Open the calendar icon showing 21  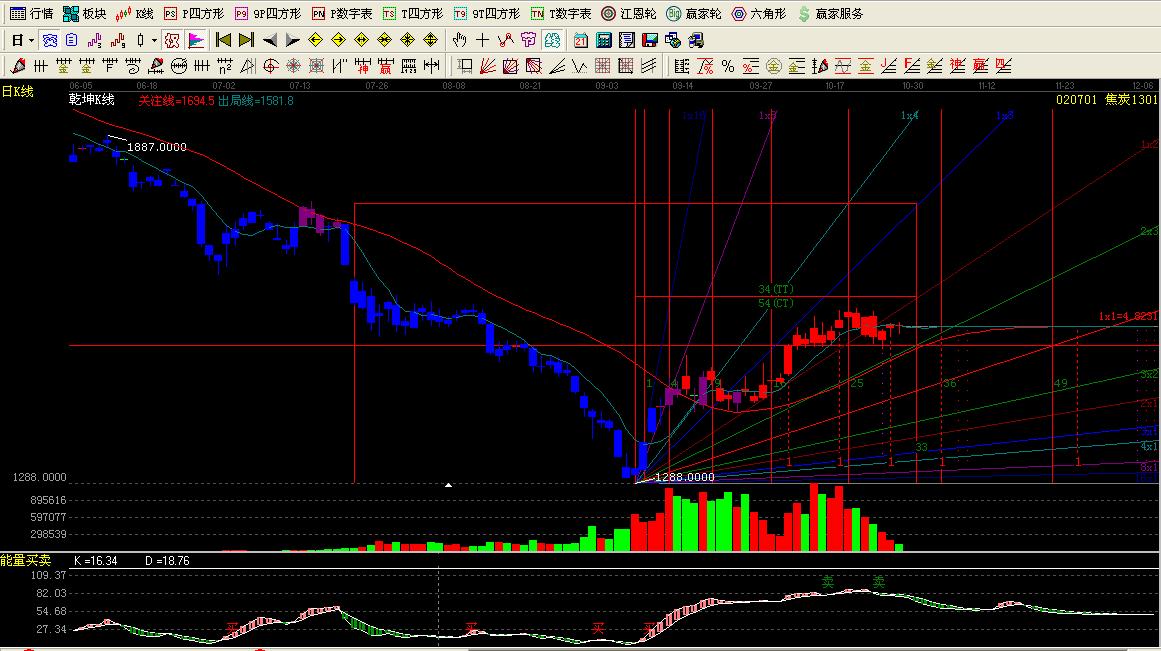[x=581, y=40]
